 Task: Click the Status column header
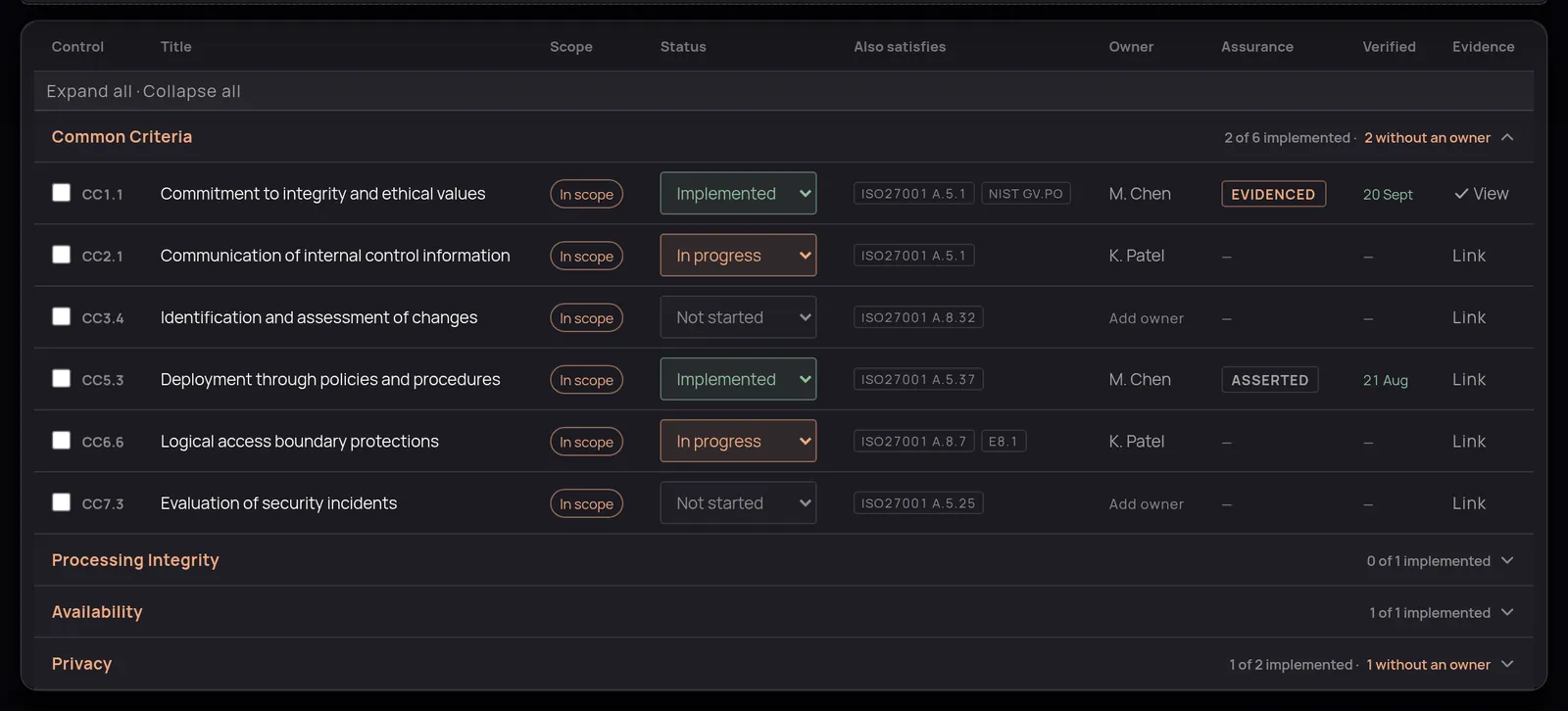(683, 47)
